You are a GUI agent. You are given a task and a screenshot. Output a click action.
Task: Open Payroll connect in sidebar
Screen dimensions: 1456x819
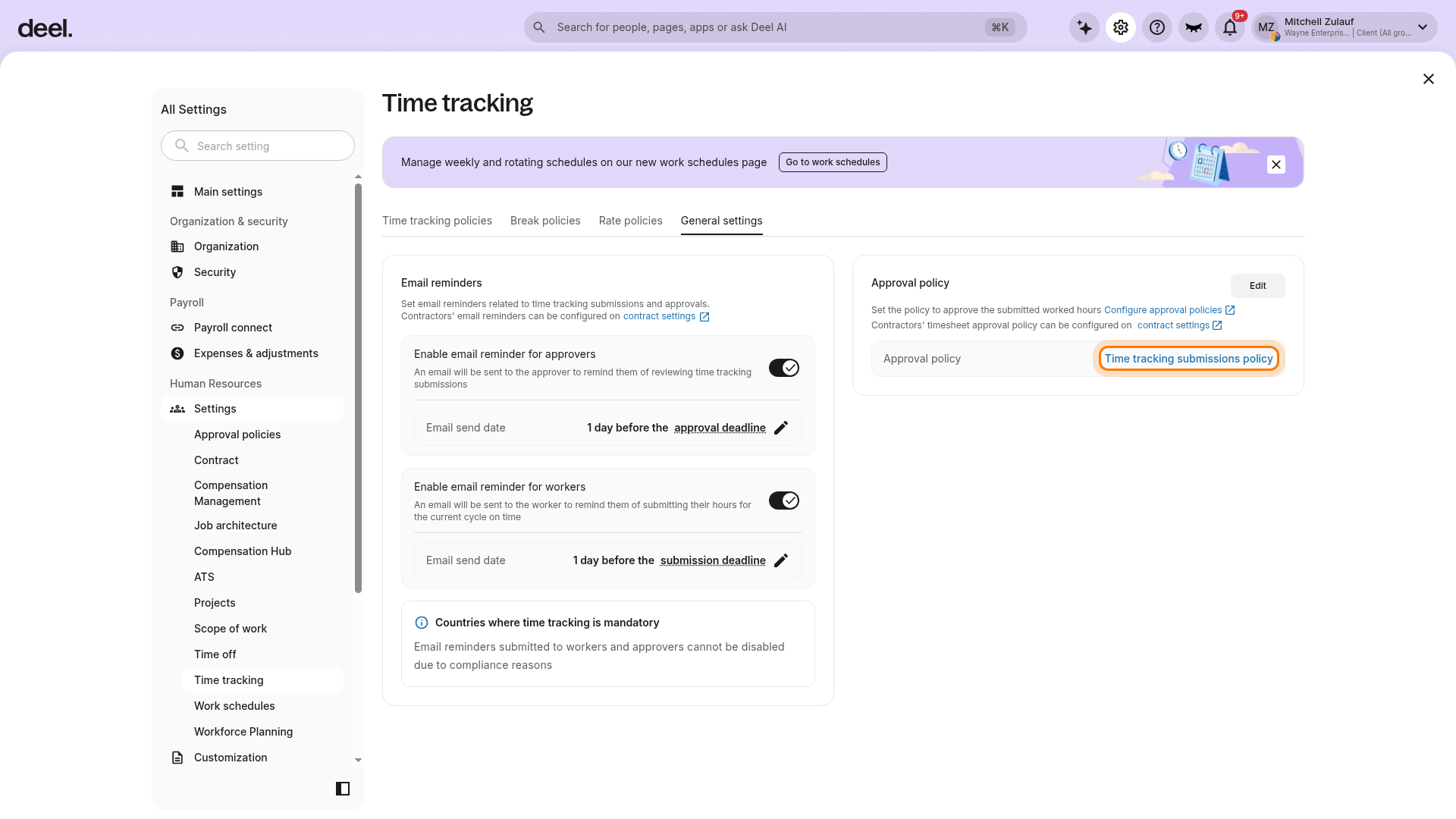coord(252,328)
